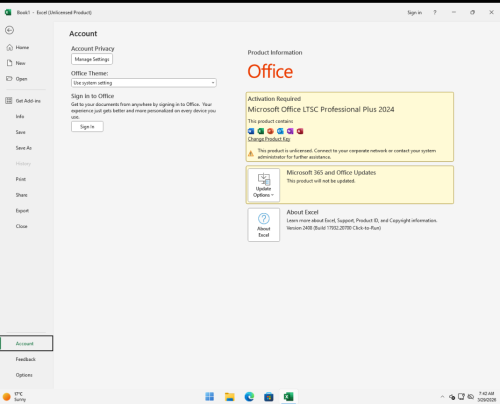Open Get Add-ins from the sidebar
This screenshot has height=404, width=500.
(27, 101)
